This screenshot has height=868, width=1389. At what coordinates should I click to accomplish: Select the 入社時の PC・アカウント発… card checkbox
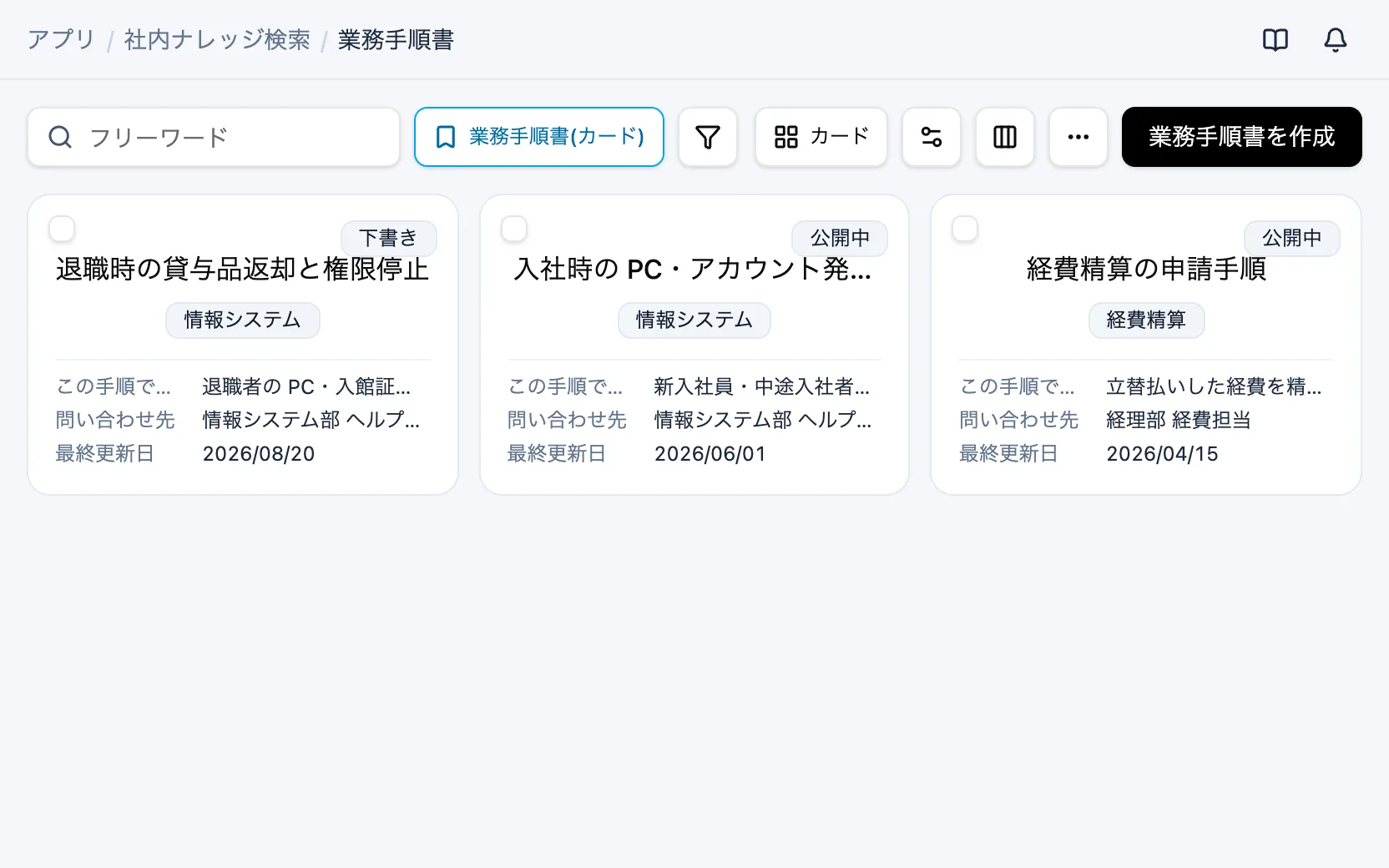514,229
